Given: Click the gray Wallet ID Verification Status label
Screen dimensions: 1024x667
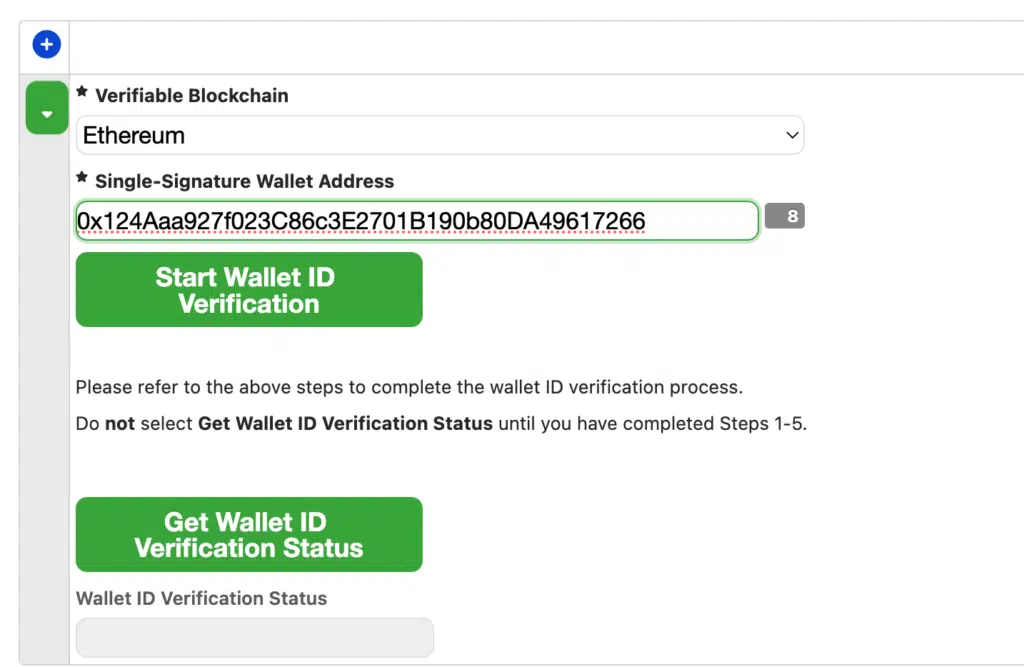Looking at the screenshot, I should [201, 599].
